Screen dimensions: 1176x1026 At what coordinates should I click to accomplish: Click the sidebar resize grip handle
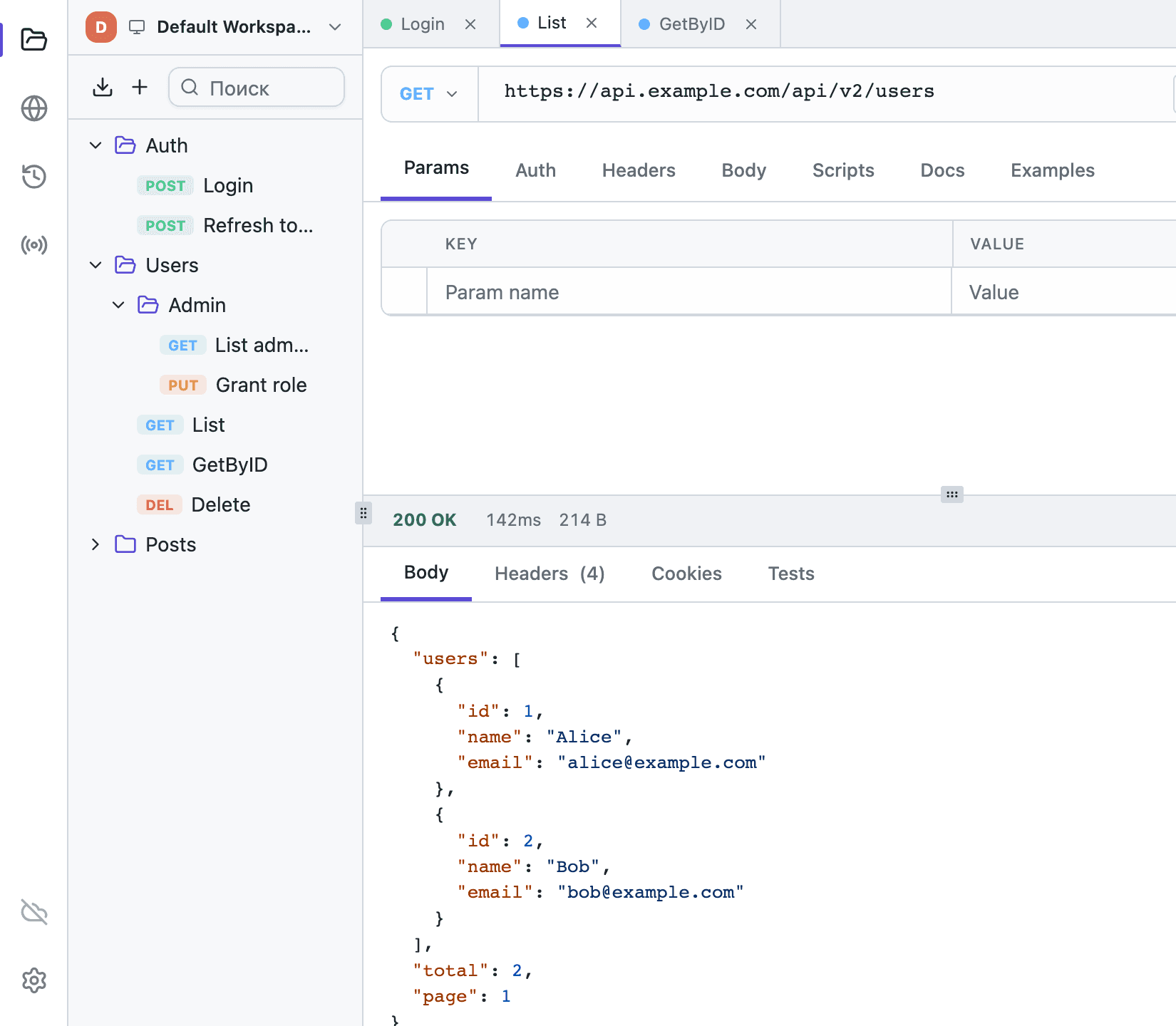point(363,513)
